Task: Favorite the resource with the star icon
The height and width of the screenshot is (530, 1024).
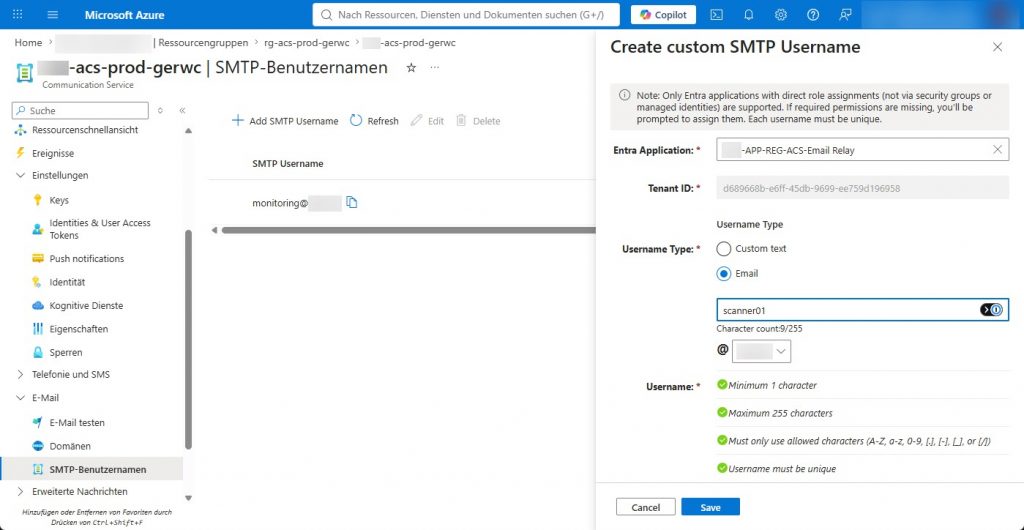Action: pyautogui.click(x=411, y=67)
